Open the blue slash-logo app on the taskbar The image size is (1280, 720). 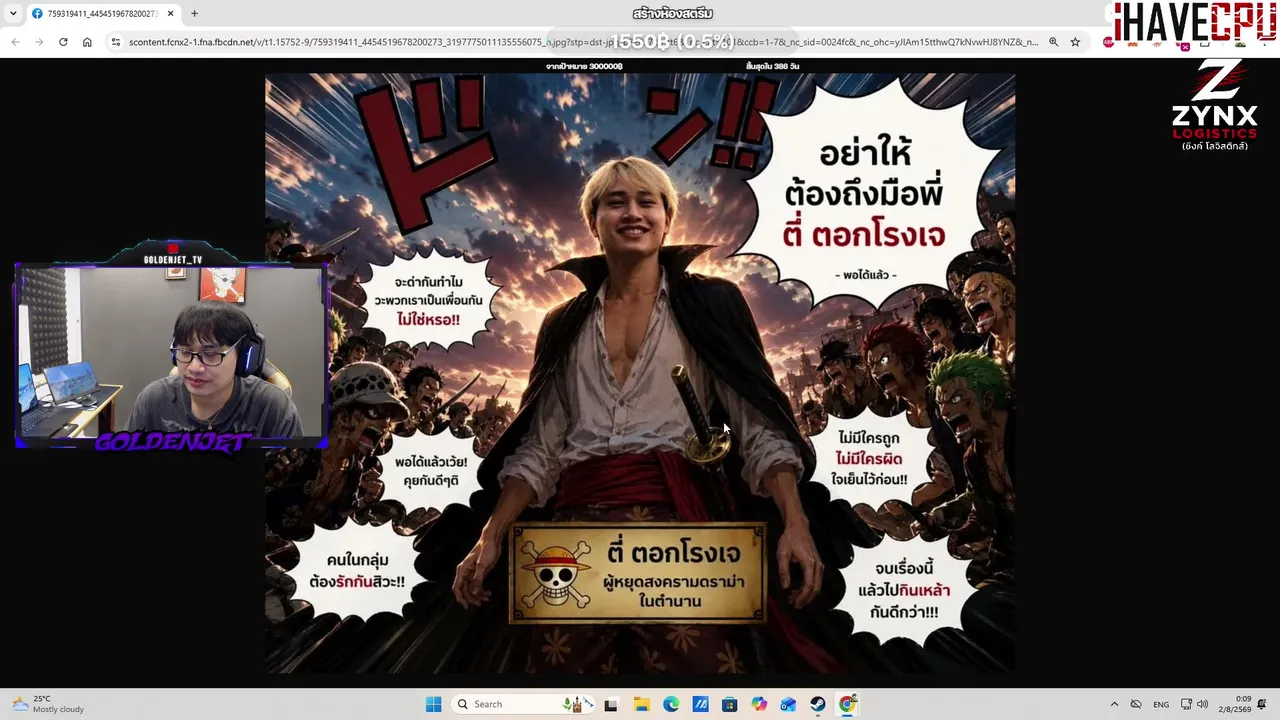pos(700,704)
